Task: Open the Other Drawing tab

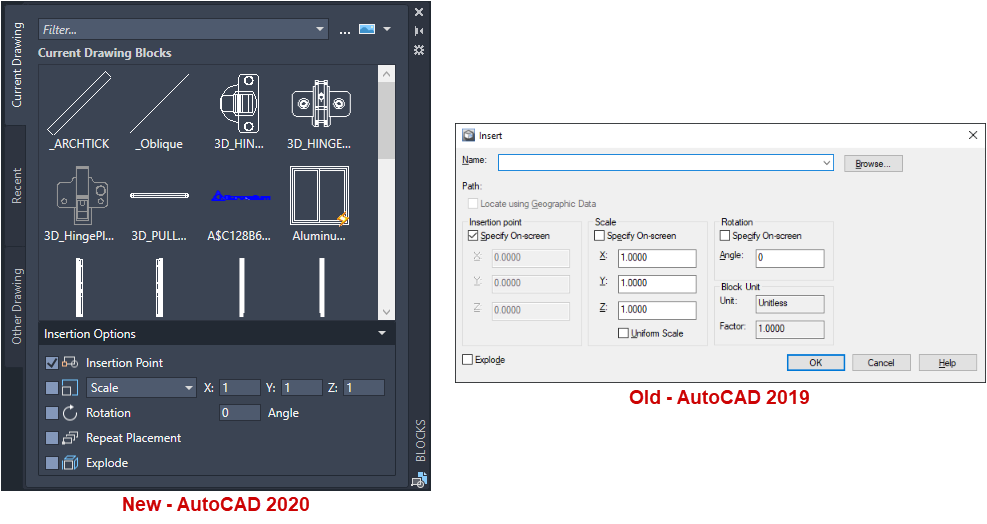Action: tap(16, 307)
